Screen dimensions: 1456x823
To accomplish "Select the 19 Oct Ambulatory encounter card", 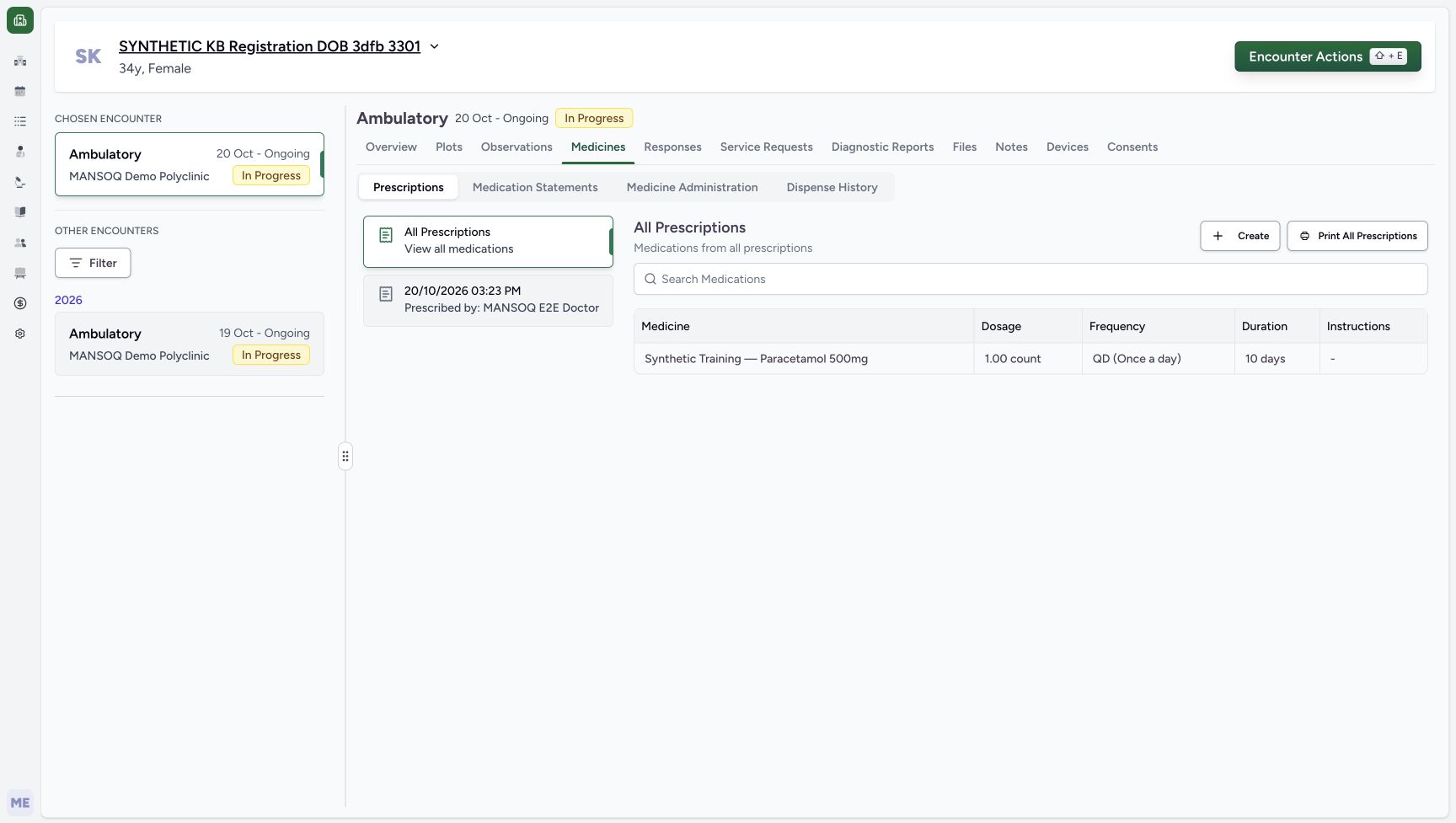I will (x=190, y=344).
